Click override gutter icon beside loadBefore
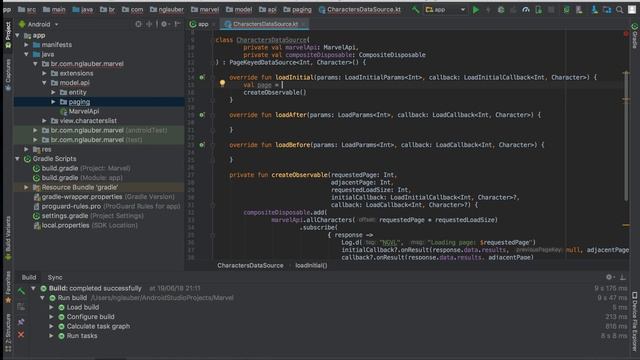The image size is (640, 360). coord(202,145)
